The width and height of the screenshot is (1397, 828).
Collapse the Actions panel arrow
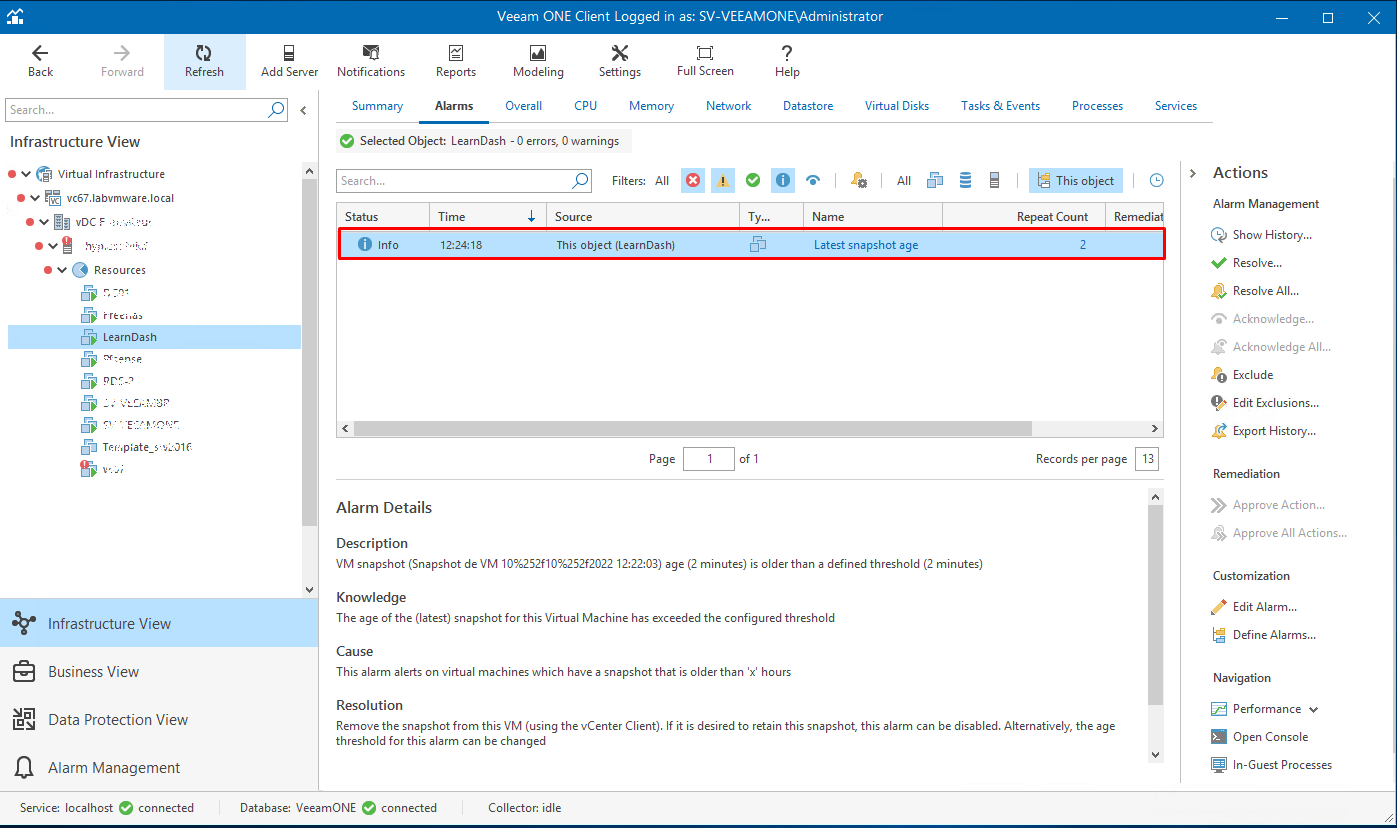1193,173
